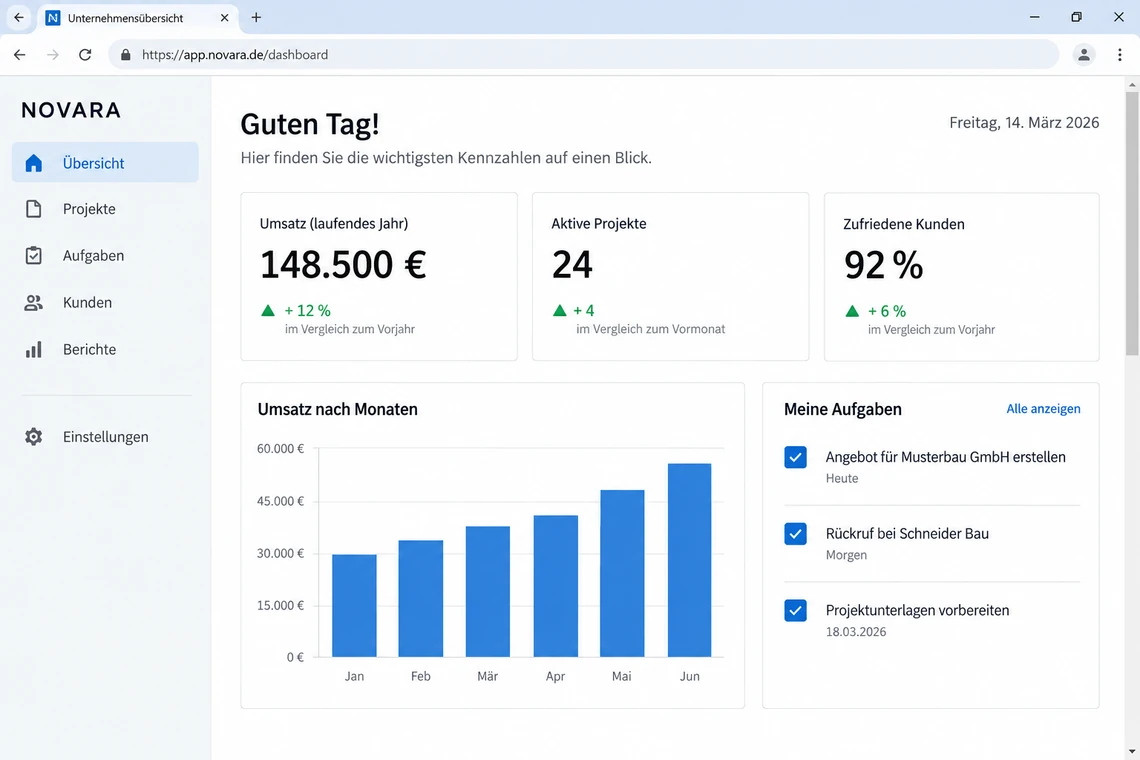The height and width of the screenshot is (760, 1140).
Task: Uncheck Rückruf bei Schneider Bau task
Action: pyautogui.click(x=795, y=534)
